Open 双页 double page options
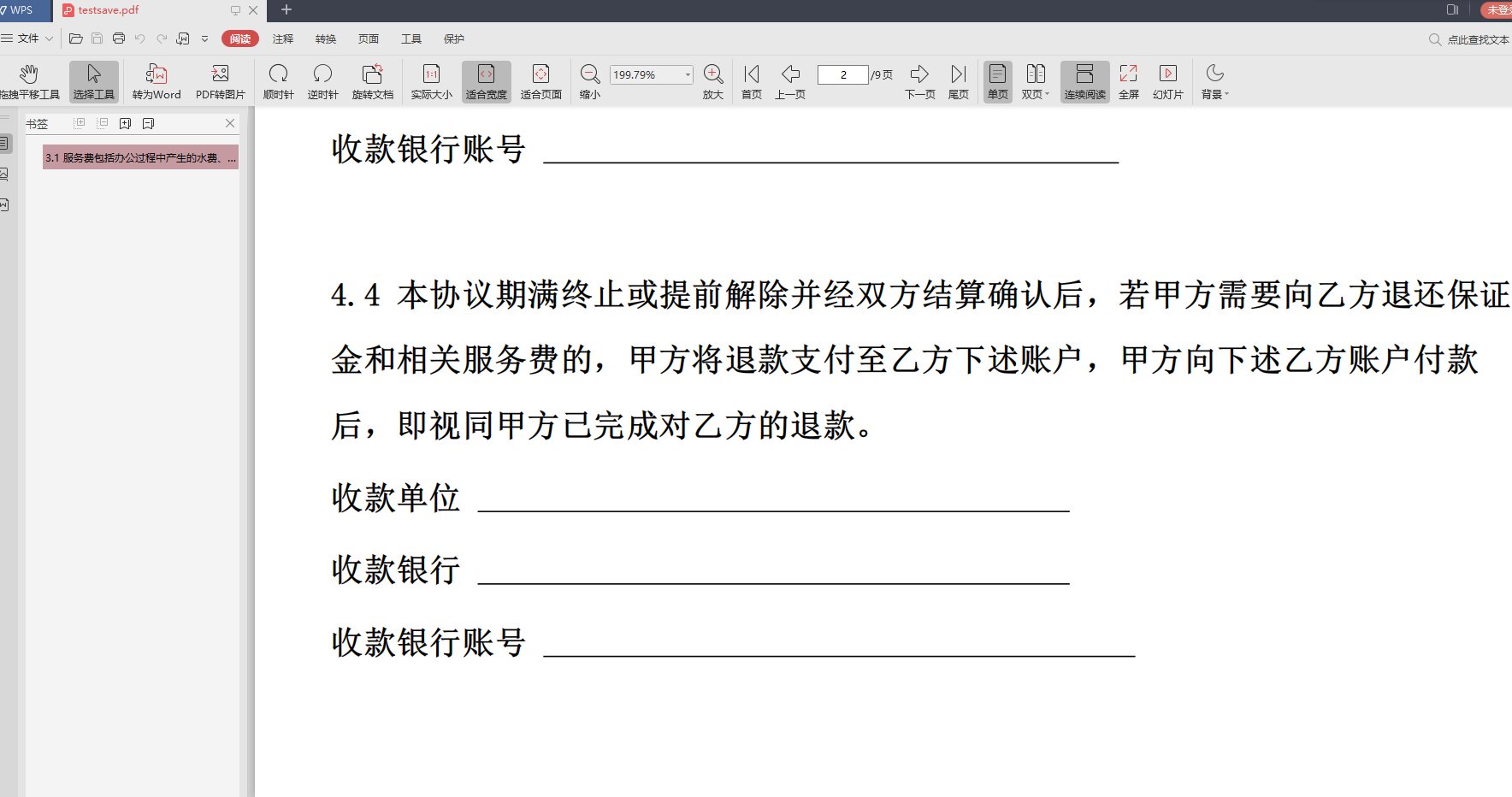 point(1036,82)
